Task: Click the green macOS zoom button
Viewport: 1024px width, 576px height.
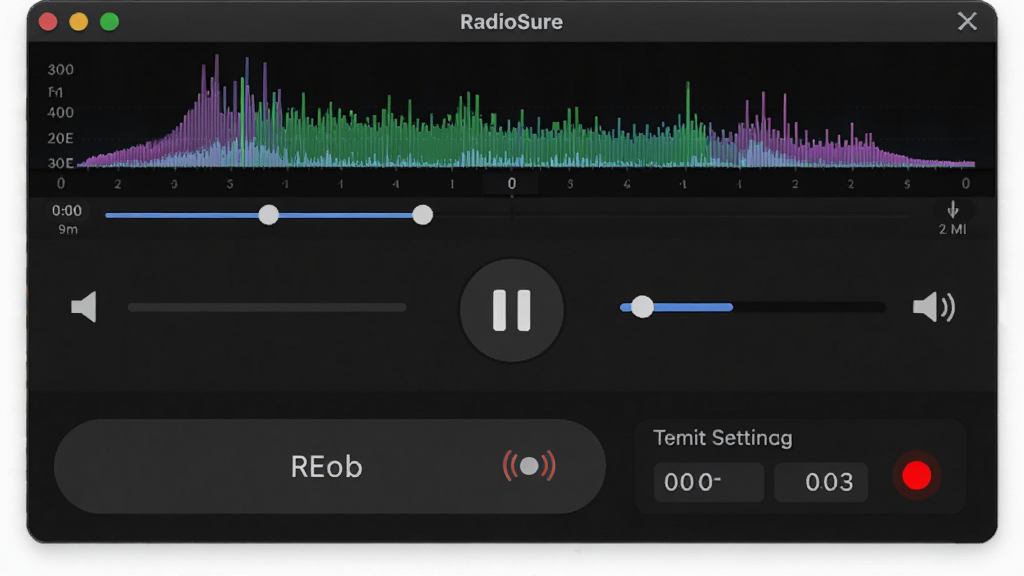Action: [x=110, y=22]
